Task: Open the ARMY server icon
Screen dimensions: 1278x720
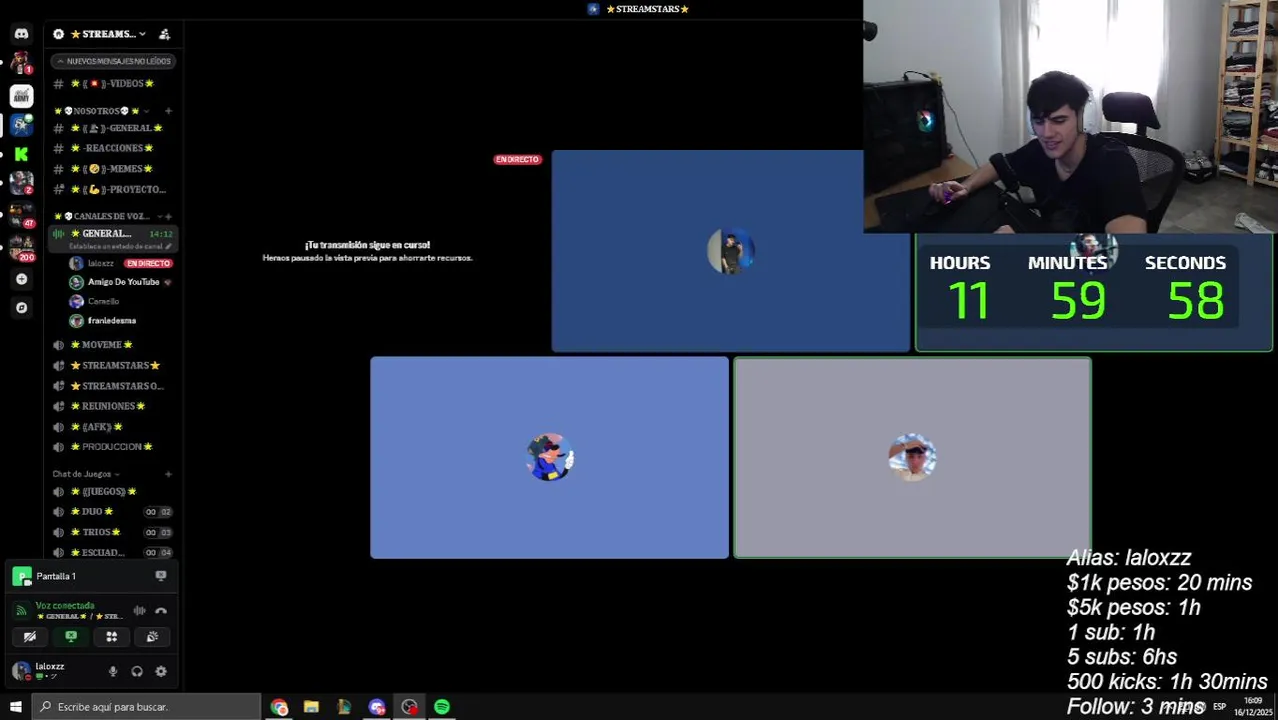Action: coord(21,96)
